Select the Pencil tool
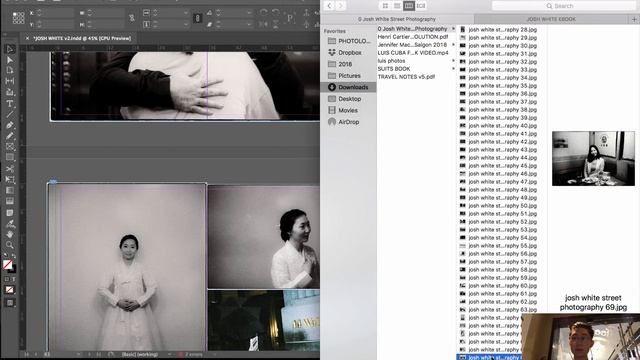The height and width of the screenshot is (360, 640). pyautogui.click(x=10, y=136)
